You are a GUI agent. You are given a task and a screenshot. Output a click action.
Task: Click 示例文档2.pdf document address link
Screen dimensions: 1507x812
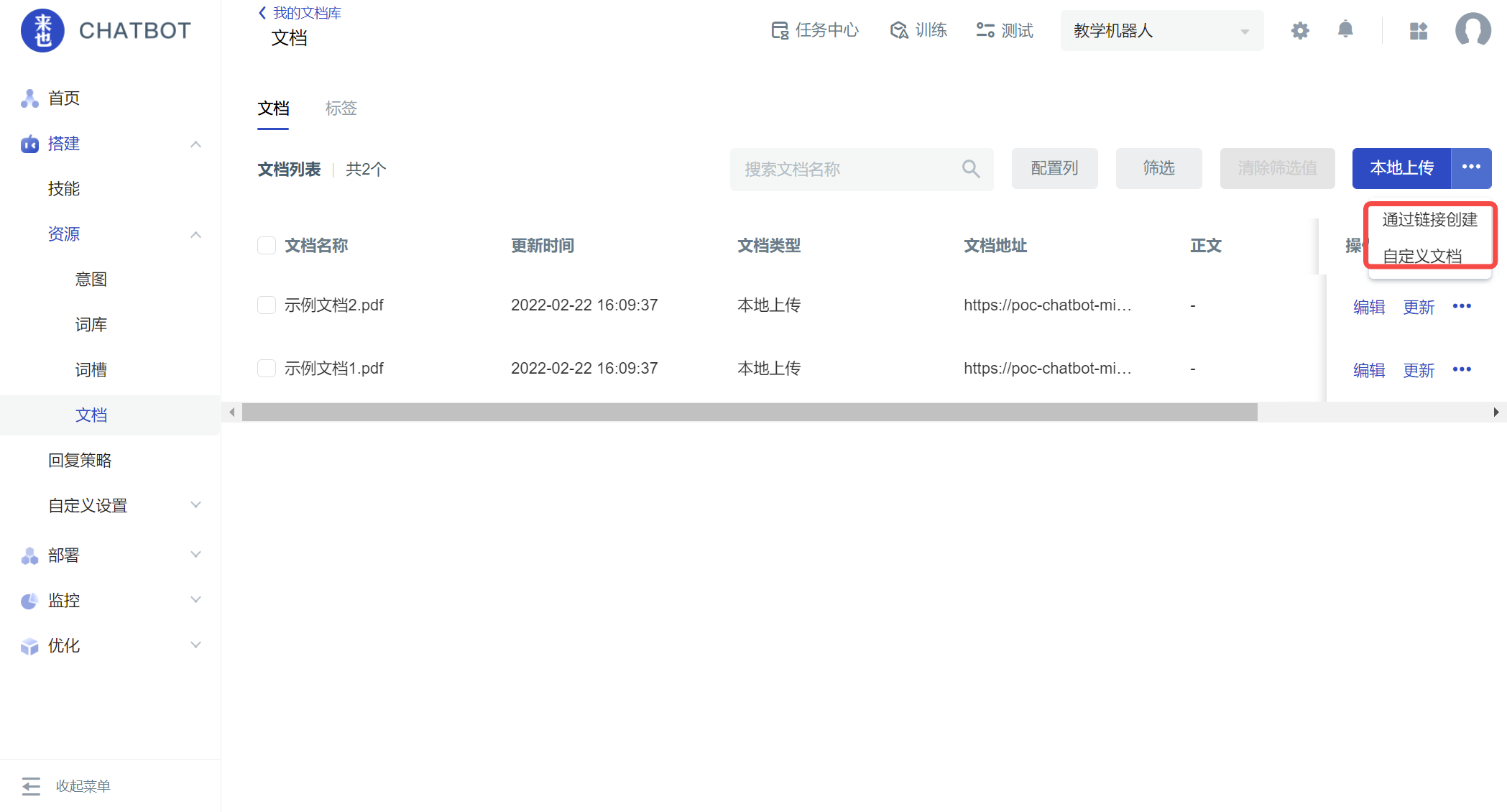pyautogui.click(x=1048, y=305)
